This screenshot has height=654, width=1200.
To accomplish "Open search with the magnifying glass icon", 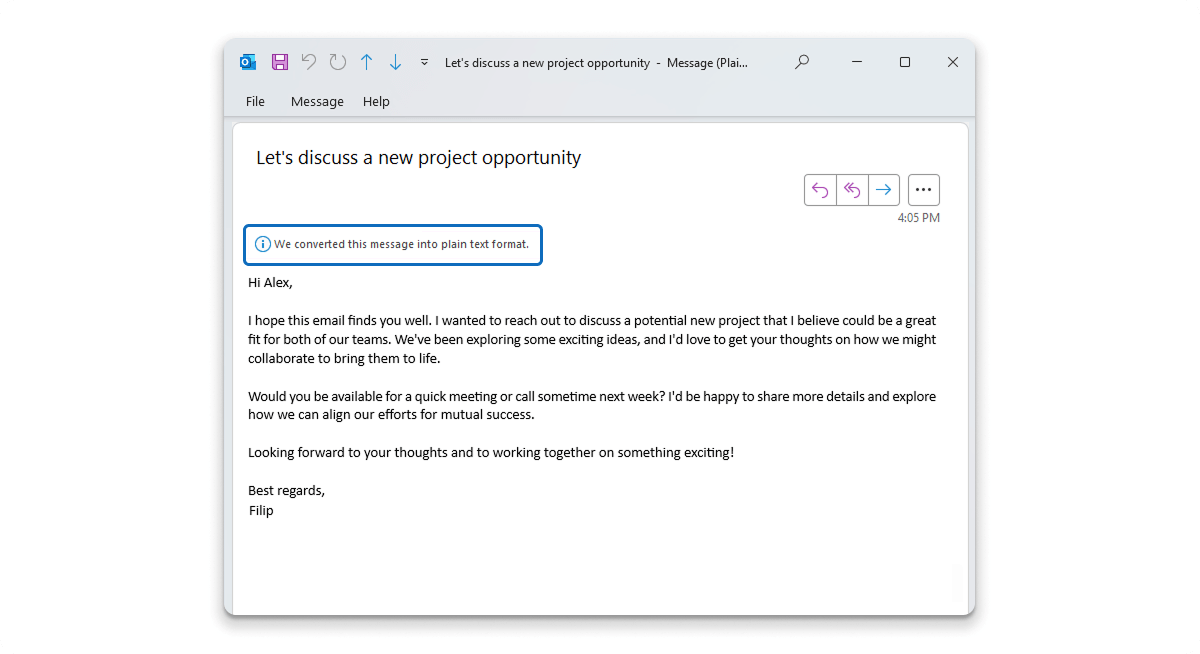I will point(801,62).
